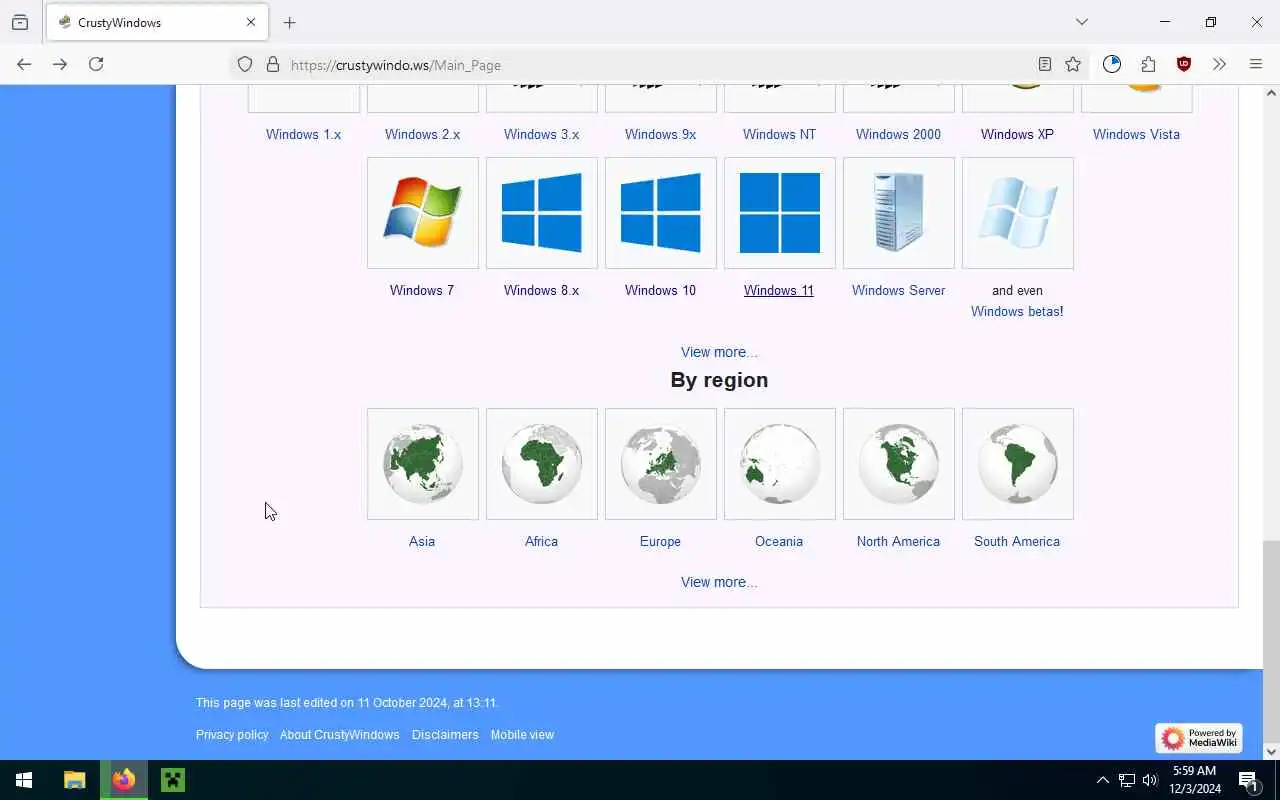This screenshot has width=1280, height=800.
Task: Open the Asia text link
Action: point(422,541)
